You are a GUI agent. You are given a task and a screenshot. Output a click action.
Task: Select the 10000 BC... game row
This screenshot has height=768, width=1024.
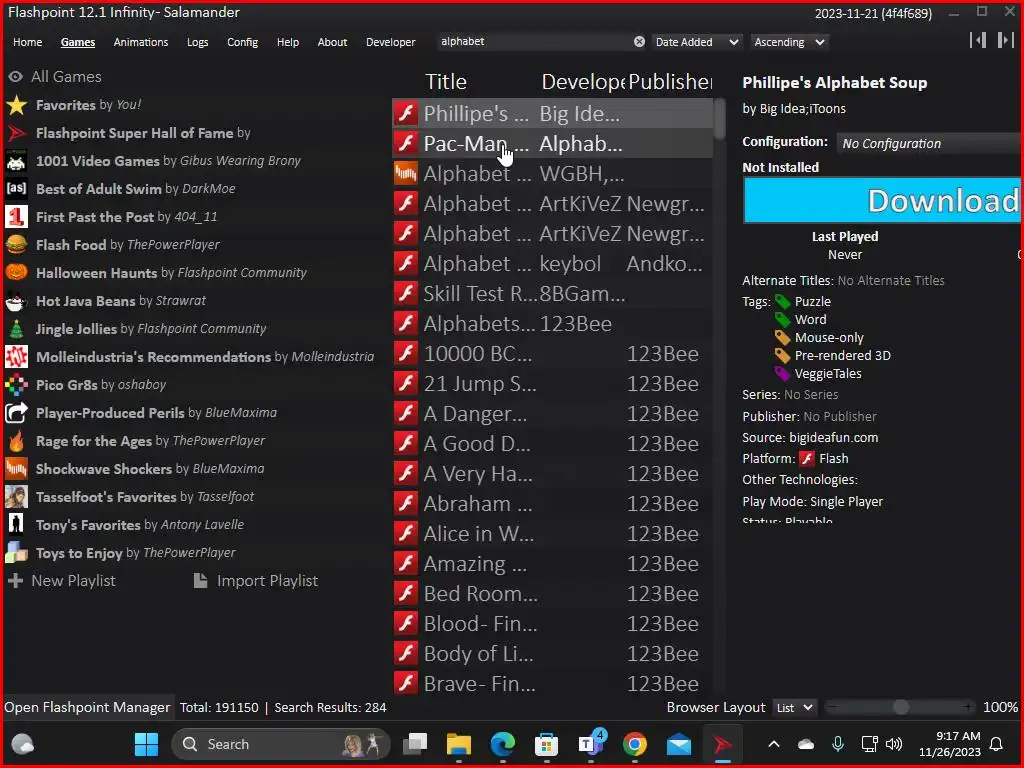coord(552,354)
